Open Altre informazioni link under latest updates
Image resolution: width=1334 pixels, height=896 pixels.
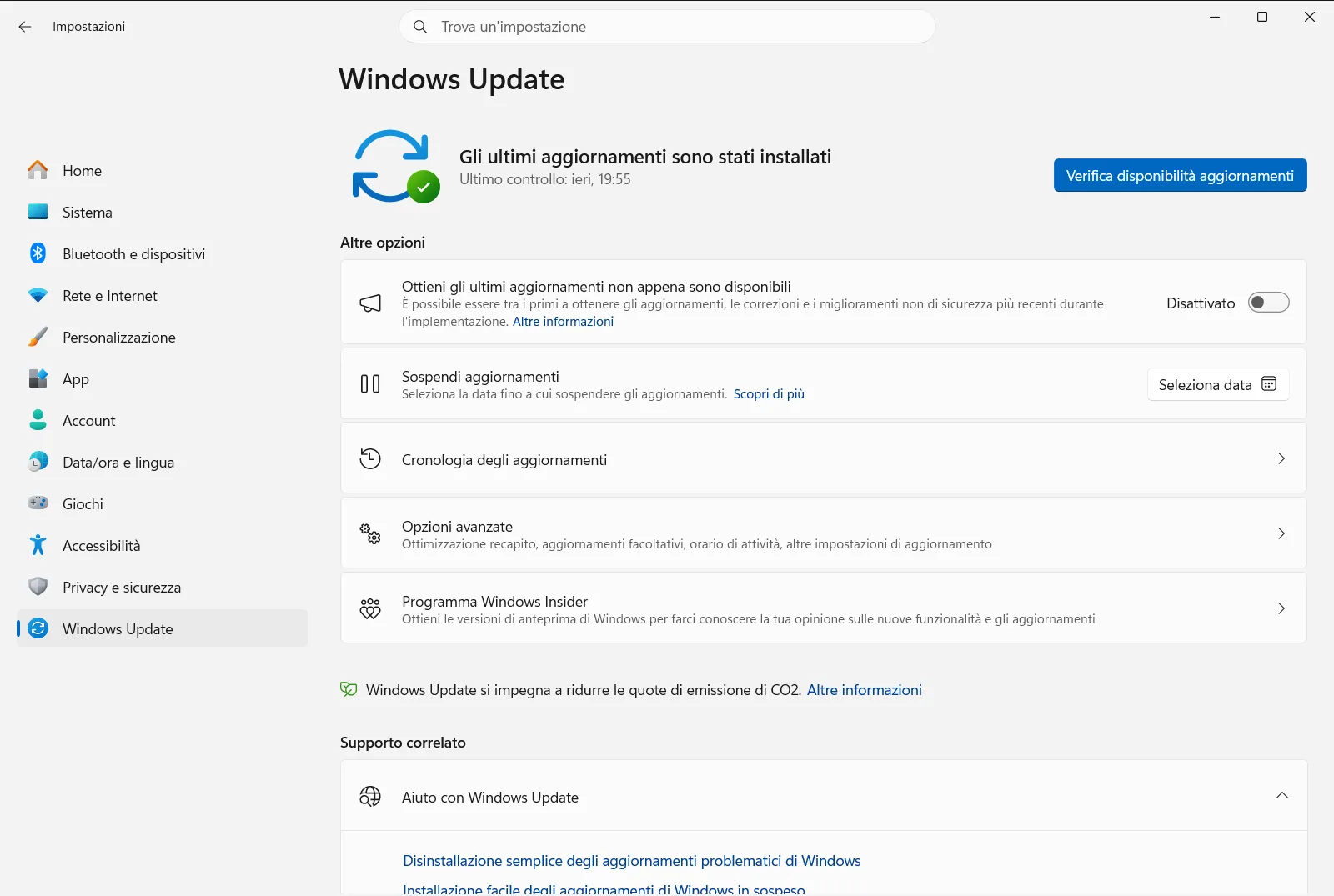563,322
